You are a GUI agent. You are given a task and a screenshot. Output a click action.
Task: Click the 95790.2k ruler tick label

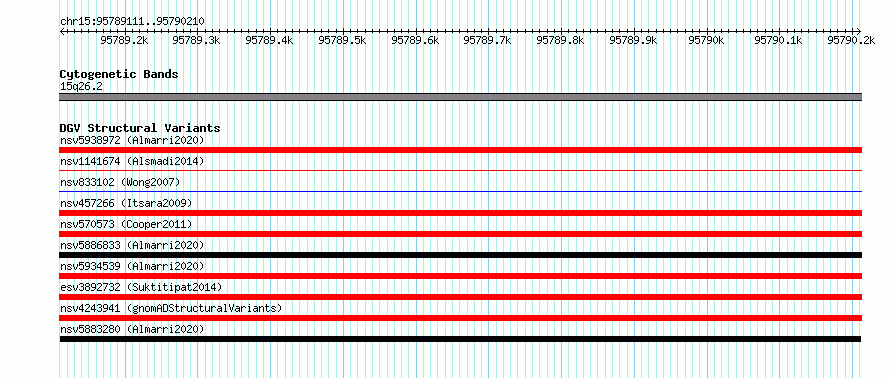(x=851, y=40)
